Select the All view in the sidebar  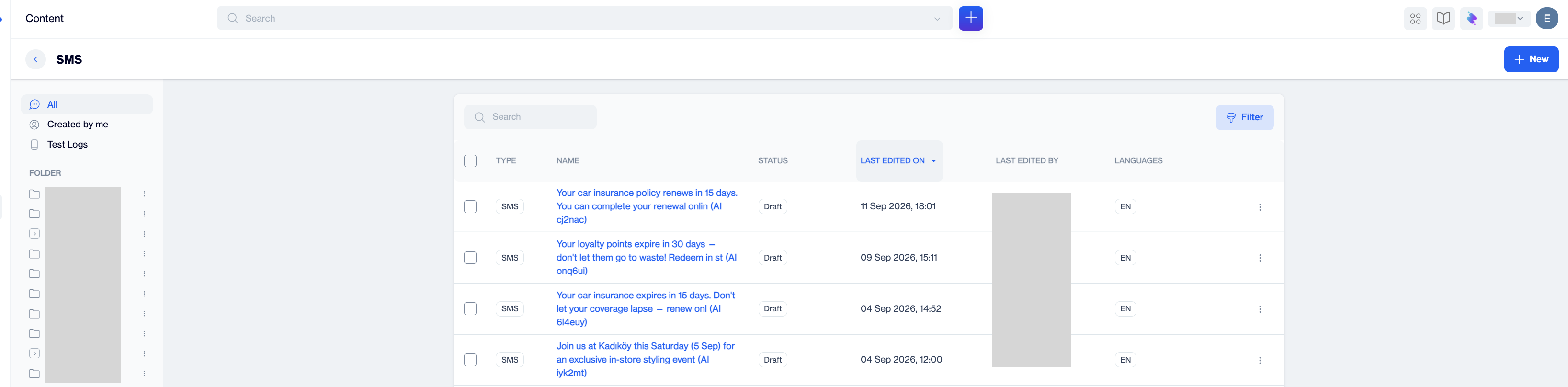point(87,104)
